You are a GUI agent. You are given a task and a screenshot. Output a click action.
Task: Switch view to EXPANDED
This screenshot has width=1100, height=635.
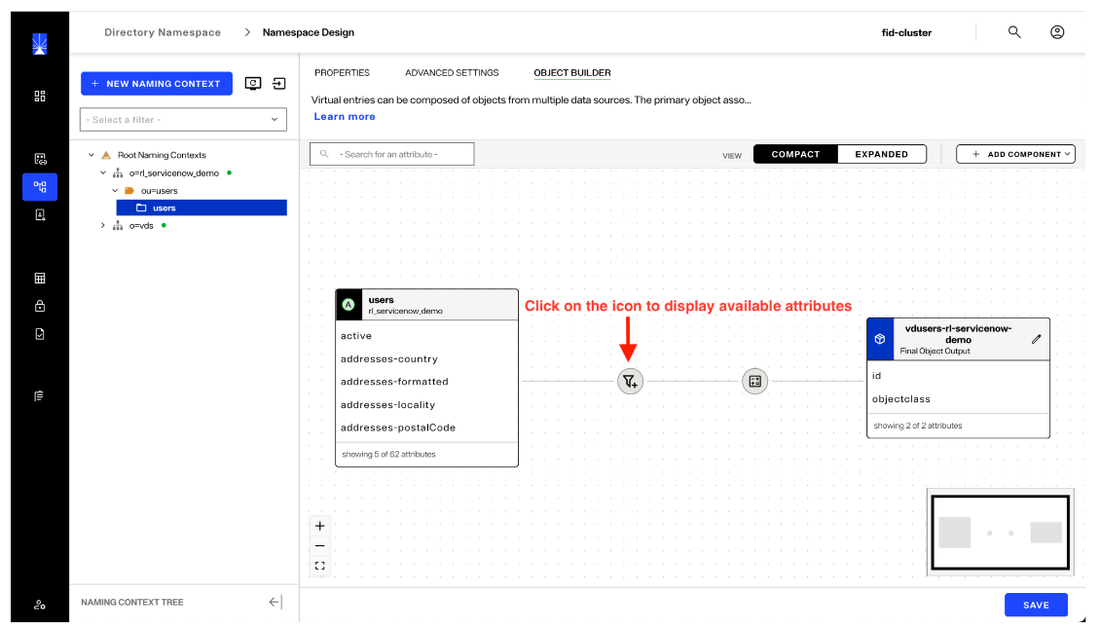click(x=881, y=154)
